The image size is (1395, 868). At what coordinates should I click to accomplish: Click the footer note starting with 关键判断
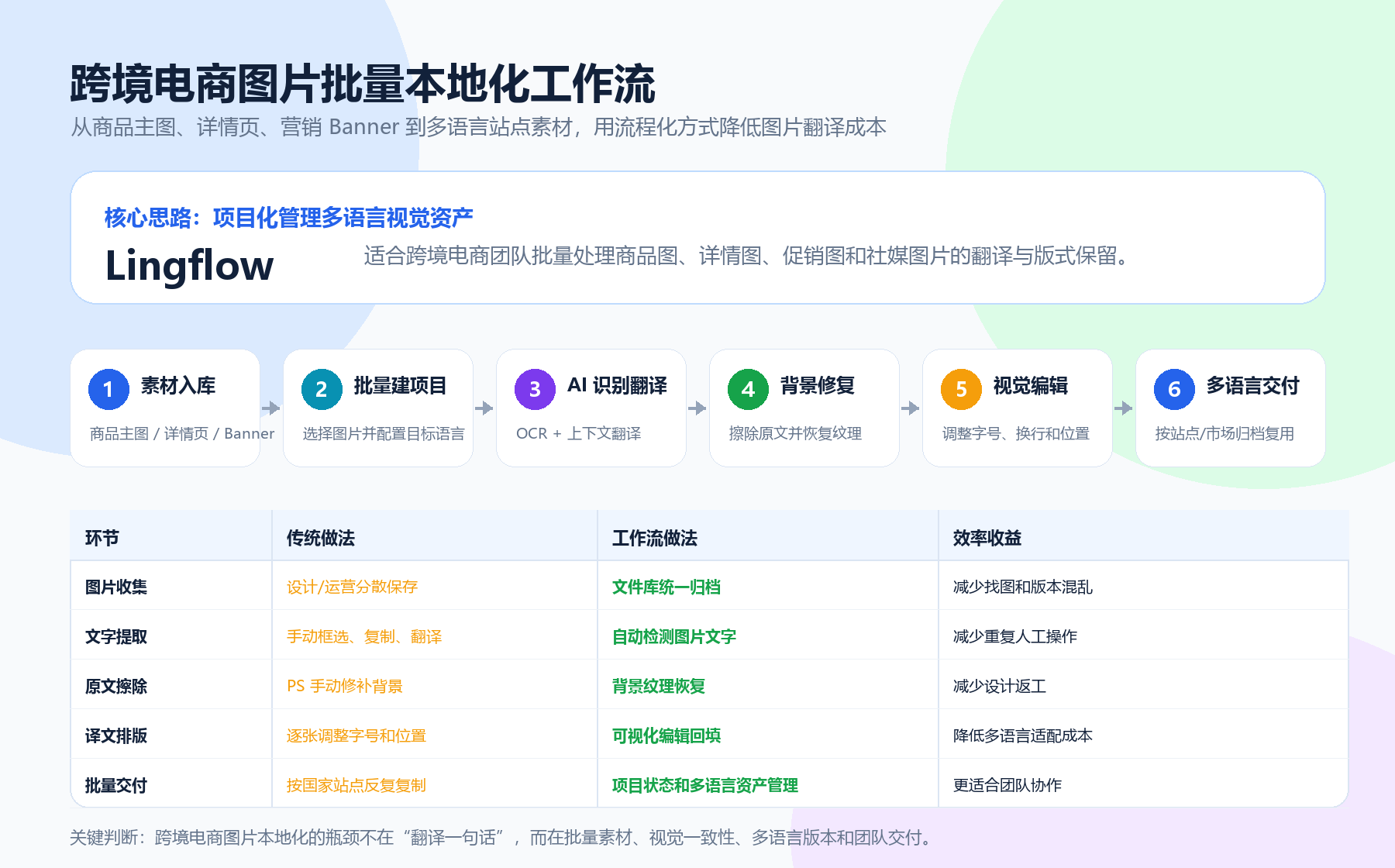(x=502, y=838)
